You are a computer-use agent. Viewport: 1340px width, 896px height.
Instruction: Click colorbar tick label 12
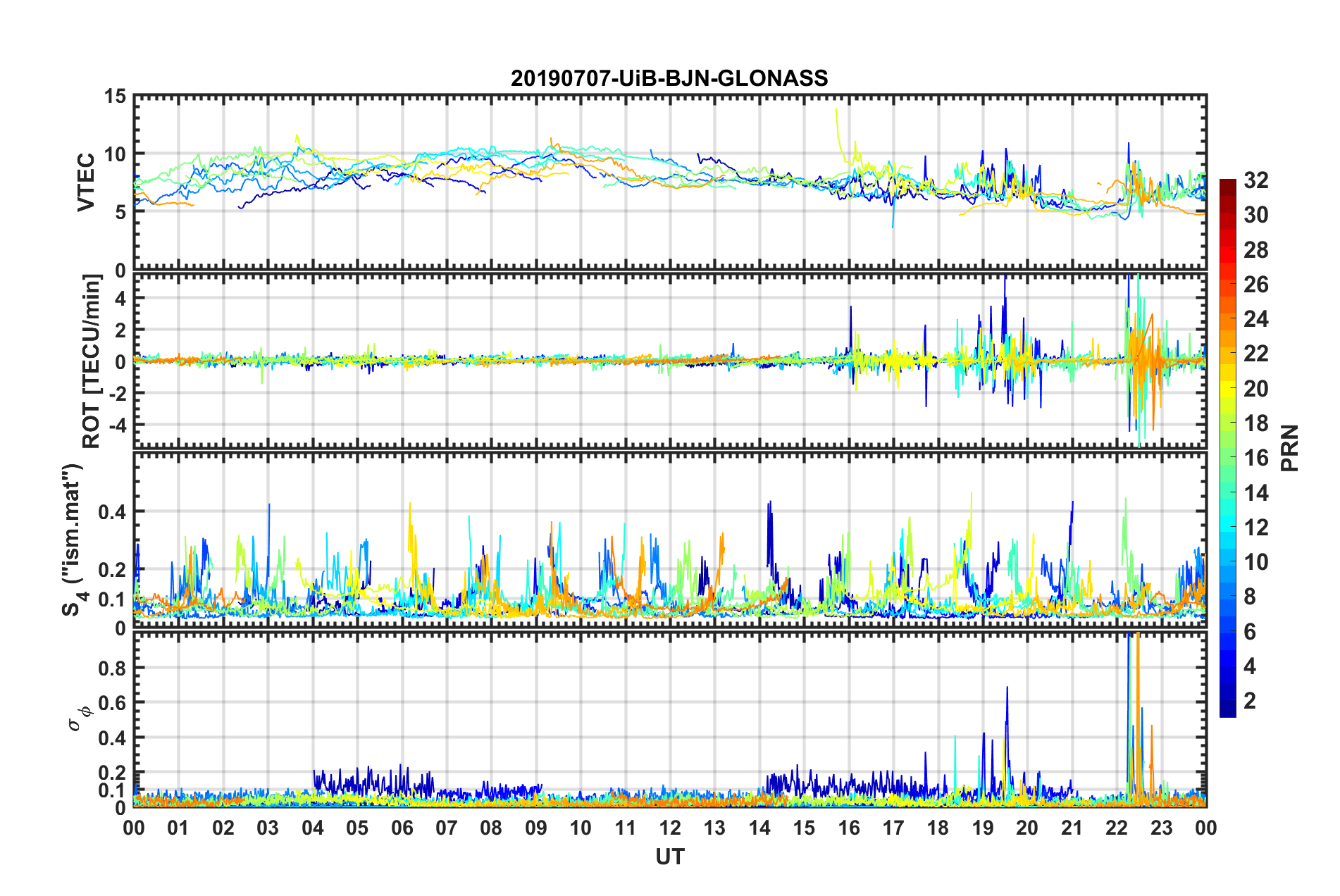pos(1255,528)
